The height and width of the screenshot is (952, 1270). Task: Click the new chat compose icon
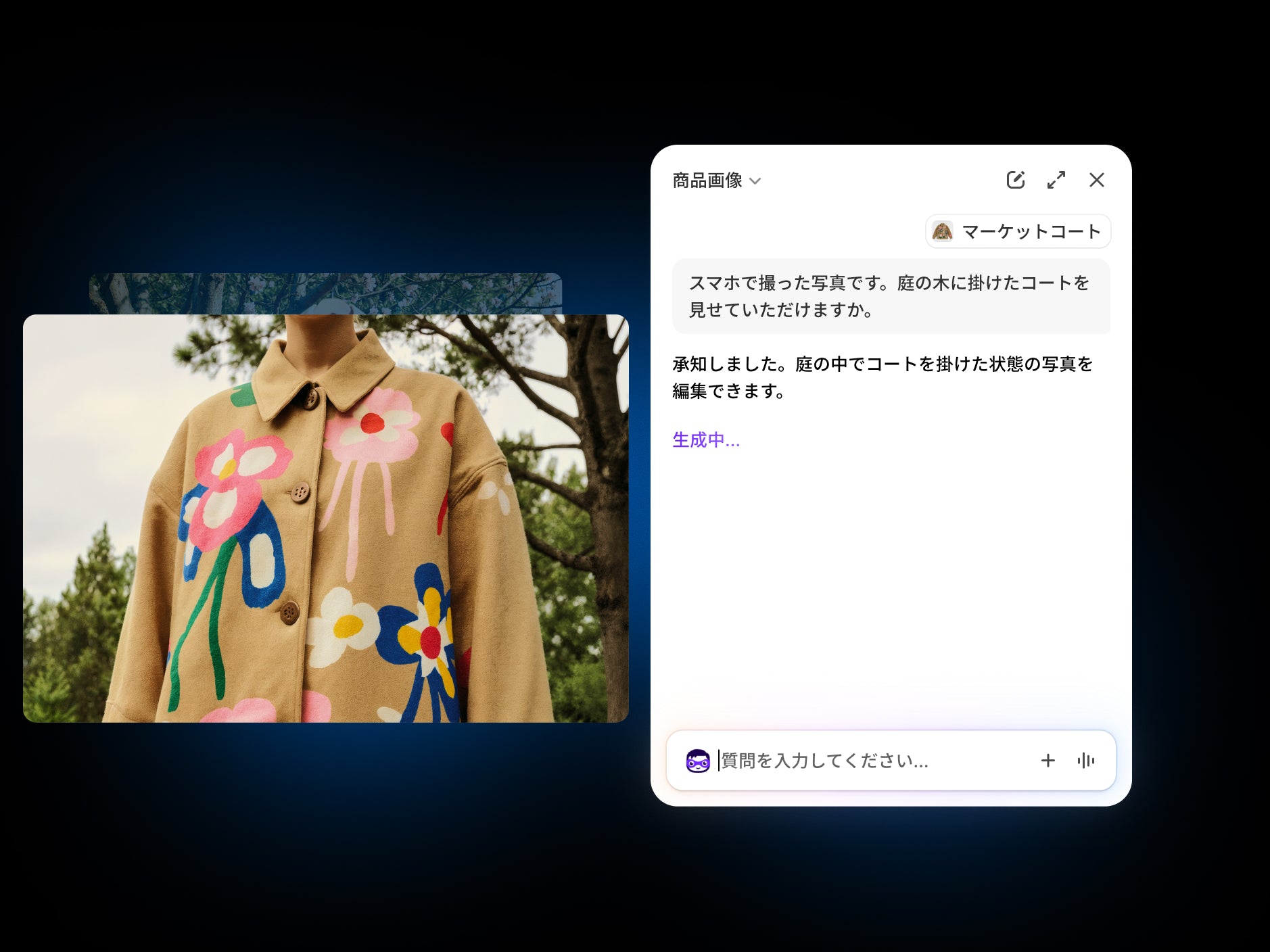1016,180
